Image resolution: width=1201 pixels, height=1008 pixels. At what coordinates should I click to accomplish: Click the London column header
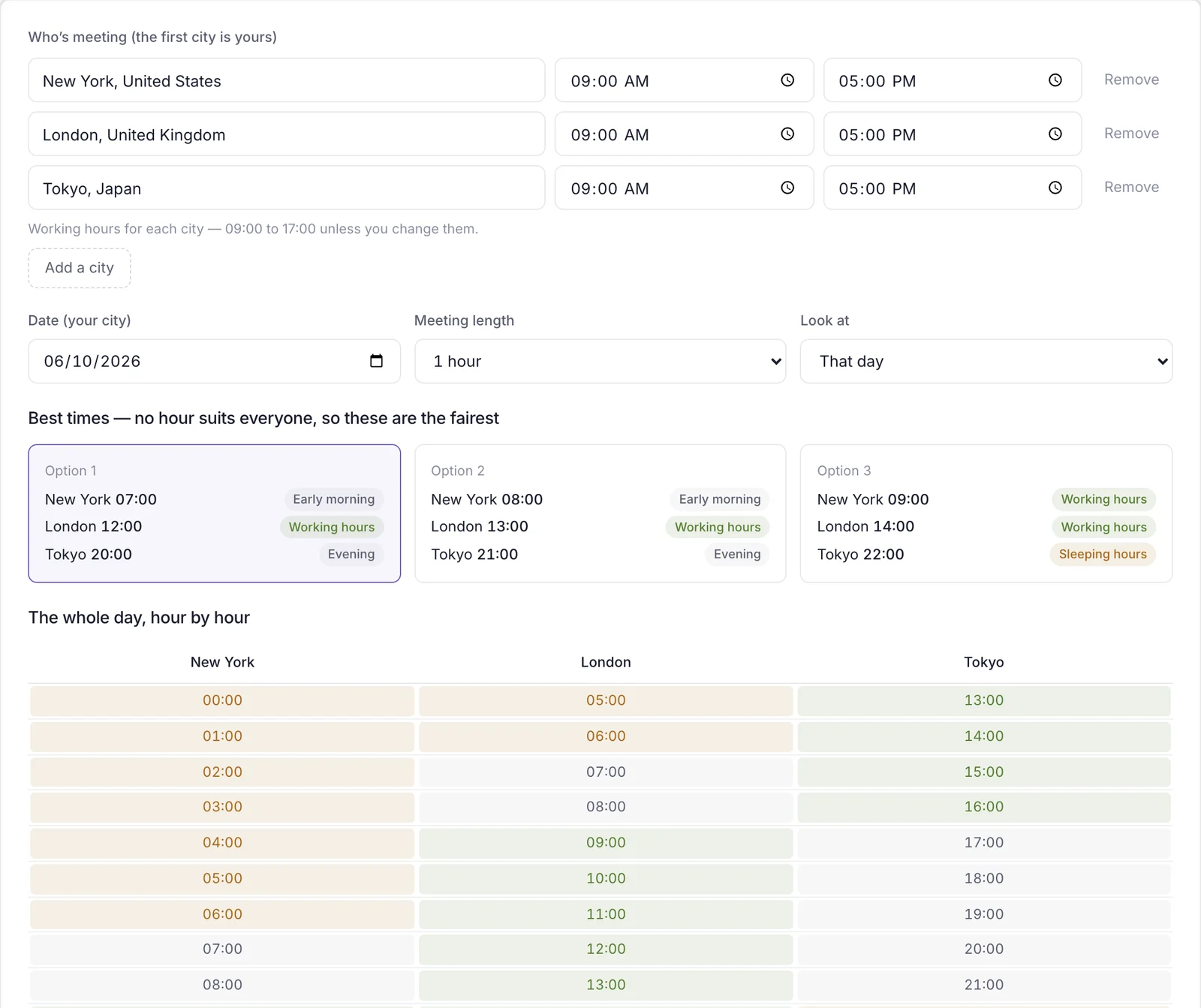click(x=606, y=662)
